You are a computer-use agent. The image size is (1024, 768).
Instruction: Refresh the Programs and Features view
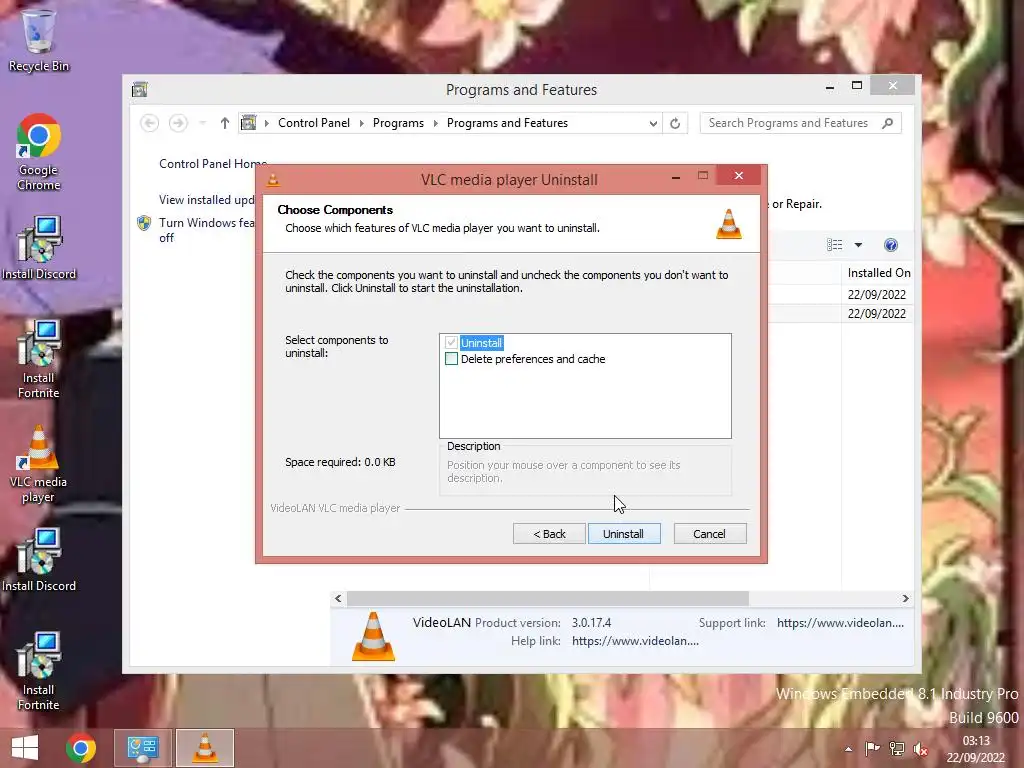(675, 123)
